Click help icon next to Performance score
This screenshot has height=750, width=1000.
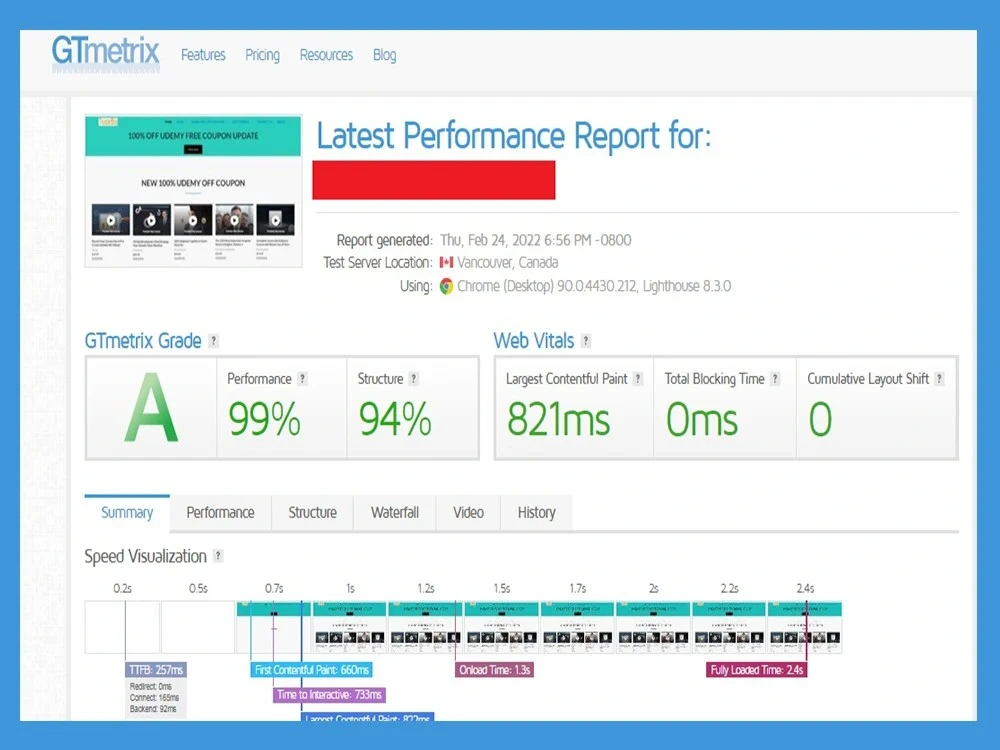(302, 379)
